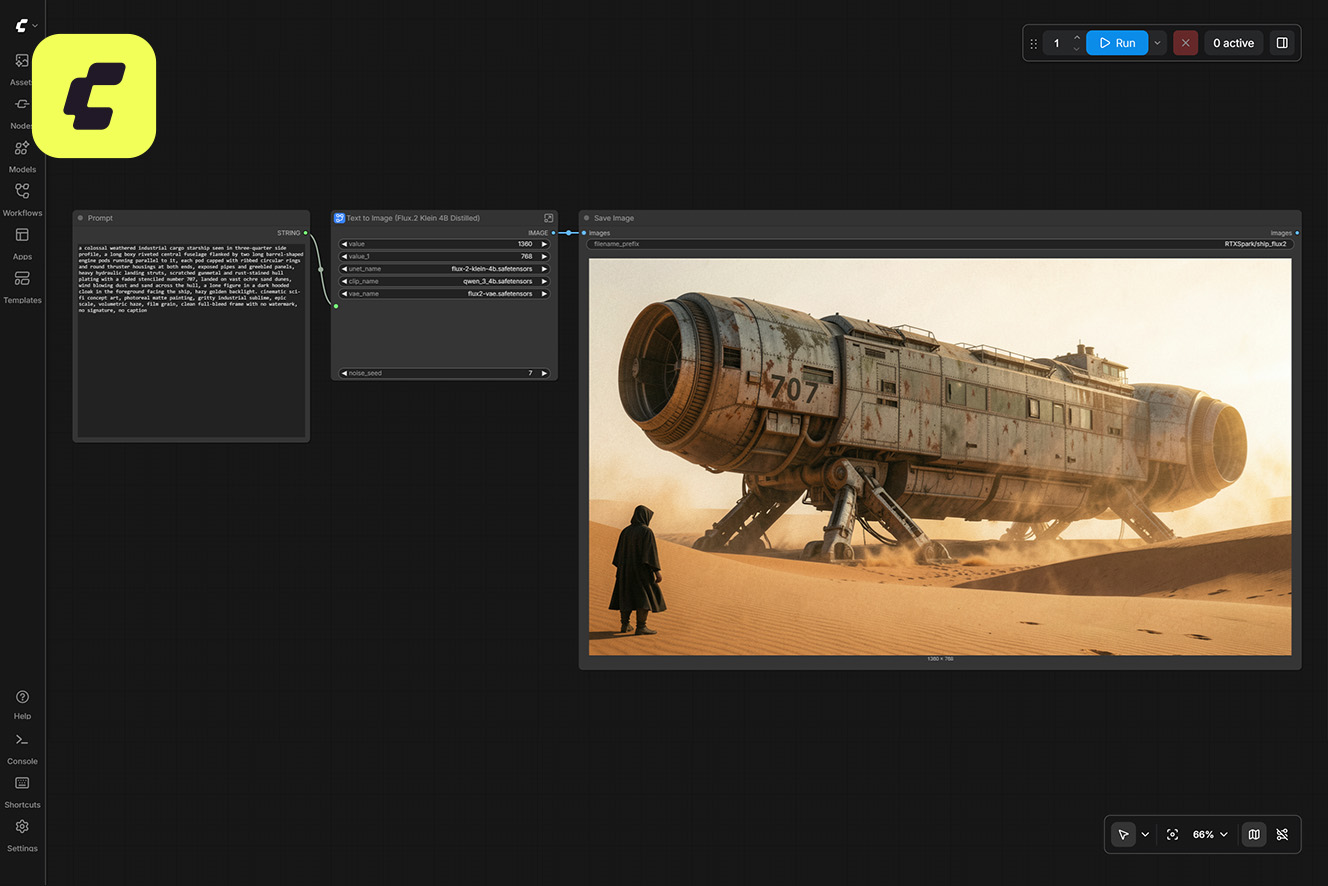Viewport: 1328px width, 886px height.
Task: Select the pointer select mode tool
Action: (1124, 834)
